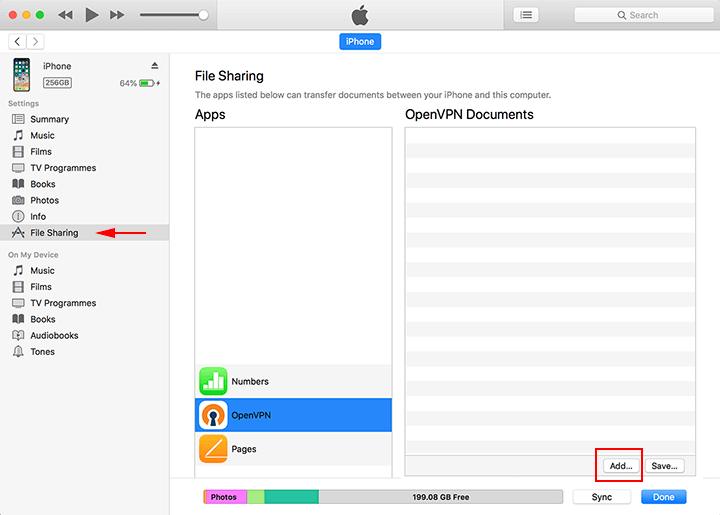The image size is (720, 515).
Task: Open the list view button in toolbar
Action: point(526,15)
